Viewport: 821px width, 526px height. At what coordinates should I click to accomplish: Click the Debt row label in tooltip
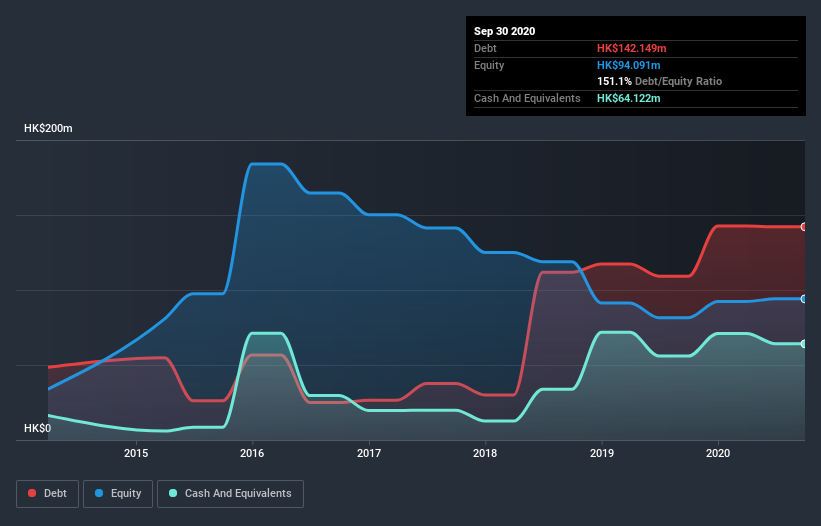click(x=485, y=48)
